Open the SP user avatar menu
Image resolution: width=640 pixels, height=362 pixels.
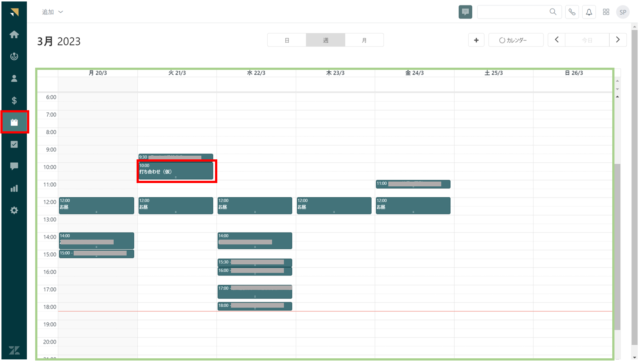pos(623,12)
